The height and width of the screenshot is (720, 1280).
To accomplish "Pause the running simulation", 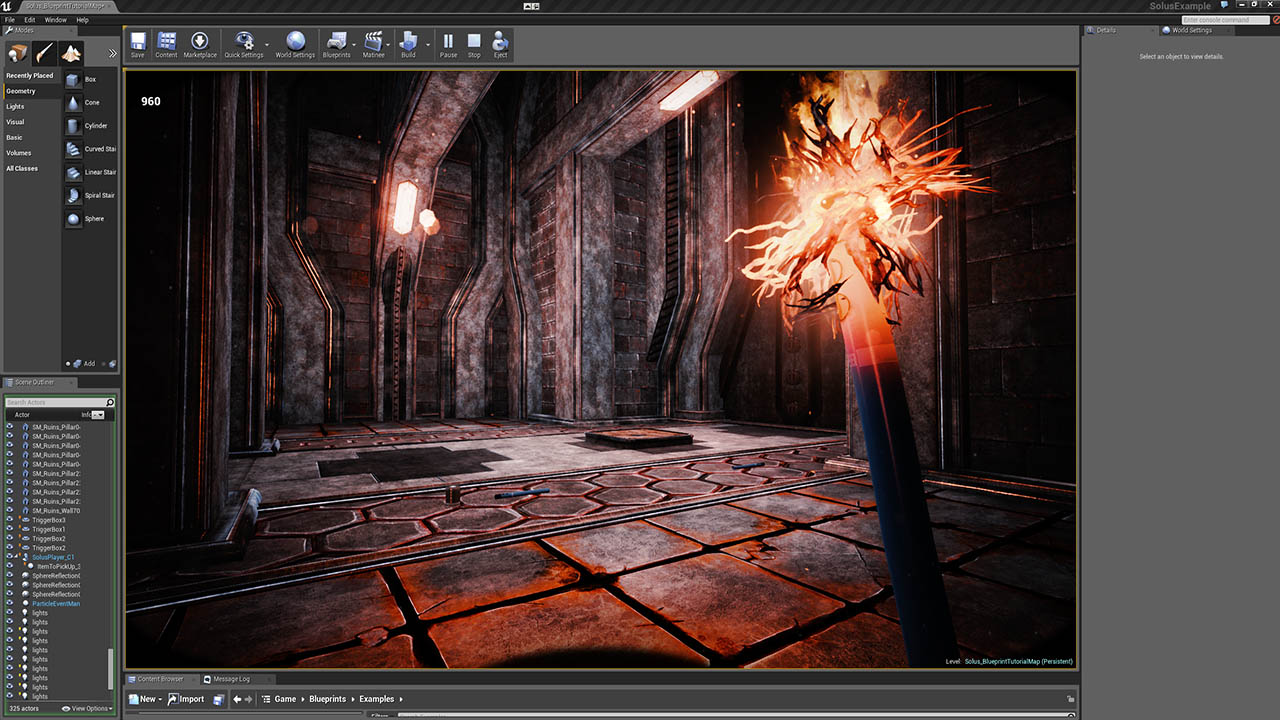I will [x=448, y=45].
